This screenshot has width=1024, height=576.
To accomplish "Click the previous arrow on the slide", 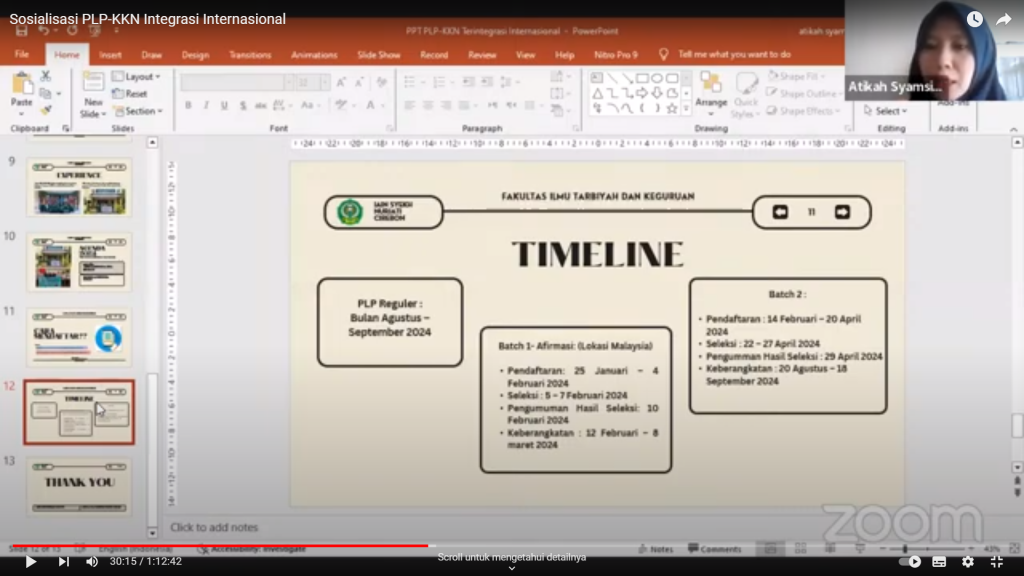I will [x=780, y=212].
